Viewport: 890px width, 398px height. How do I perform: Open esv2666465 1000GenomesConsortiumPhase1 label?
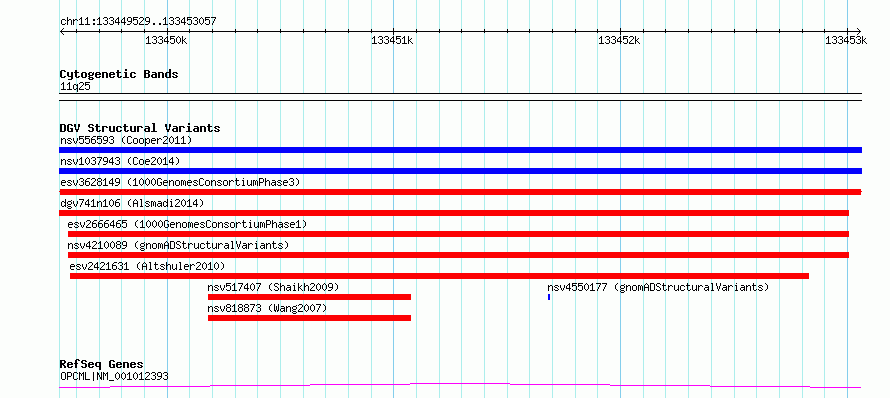(187, 224)
